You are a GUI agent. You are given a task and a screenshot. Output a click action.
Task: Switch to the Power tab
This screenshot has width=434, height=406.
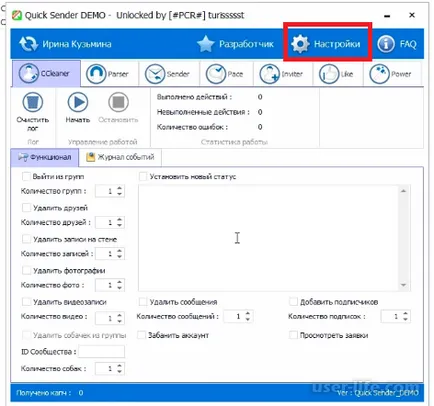coord(391,74)
